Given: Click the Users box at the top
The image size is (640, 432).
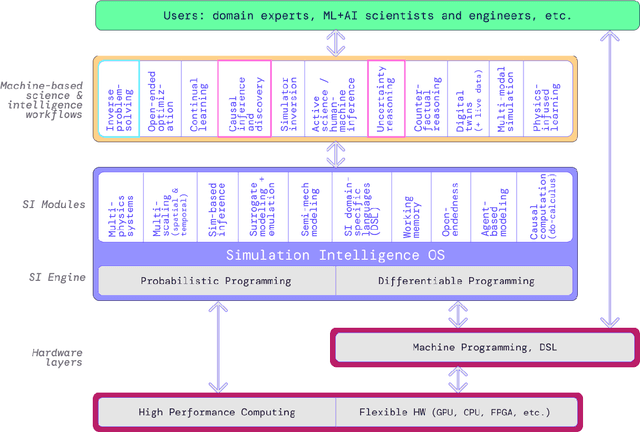Looking at the screenshot, I should (x=332, y=16).
